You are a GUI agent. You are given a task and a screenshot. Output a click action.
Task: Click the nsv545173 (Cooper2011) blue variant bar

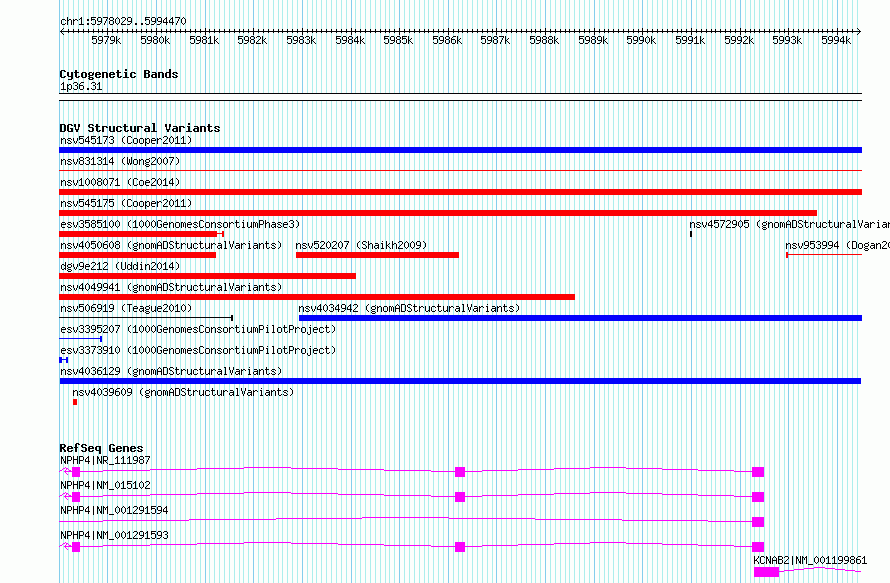click(460, 150)
